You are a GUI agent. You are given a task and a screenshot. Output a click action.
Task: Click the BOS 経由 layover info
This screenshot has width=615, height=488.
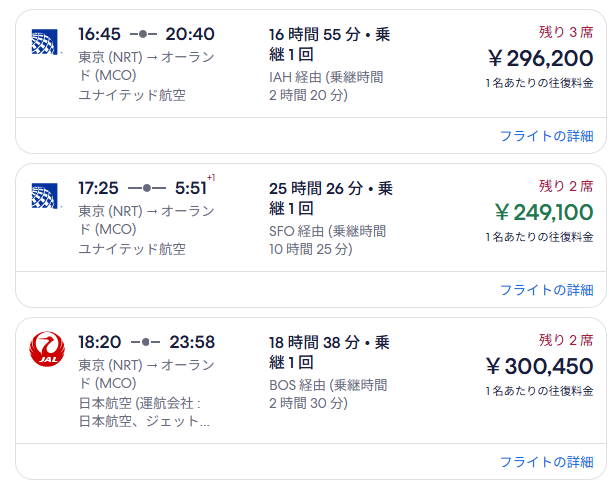[328, 394]
